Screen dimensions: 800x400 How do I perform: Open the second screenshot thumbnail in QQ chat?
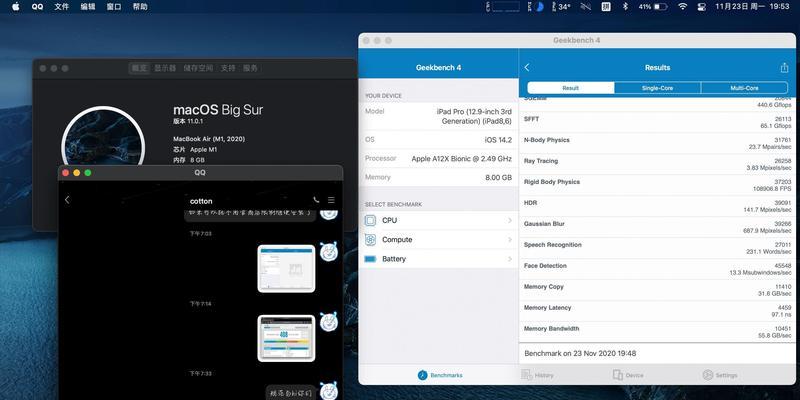click(x=286, y=338)
